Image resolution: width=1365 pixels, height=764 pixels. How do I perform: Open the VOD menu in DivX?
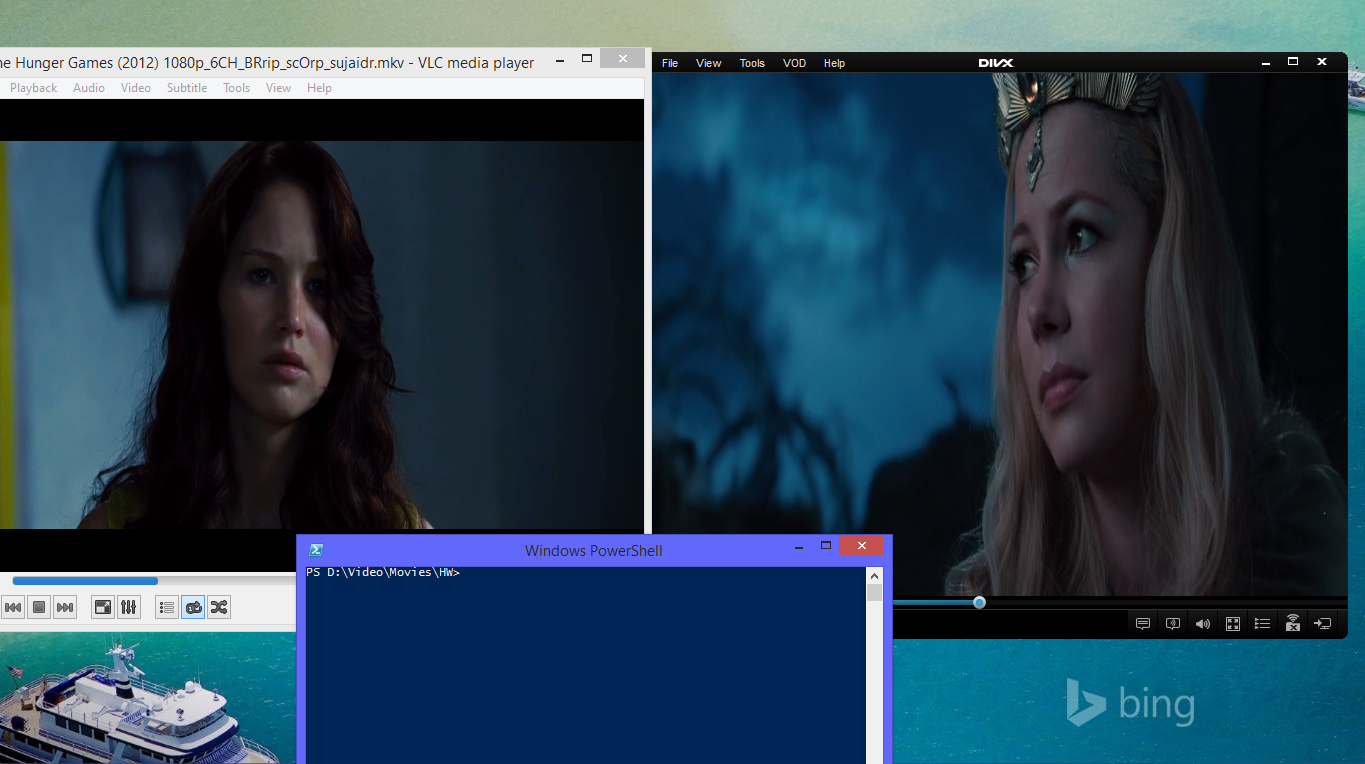click(x=794, y=63)
